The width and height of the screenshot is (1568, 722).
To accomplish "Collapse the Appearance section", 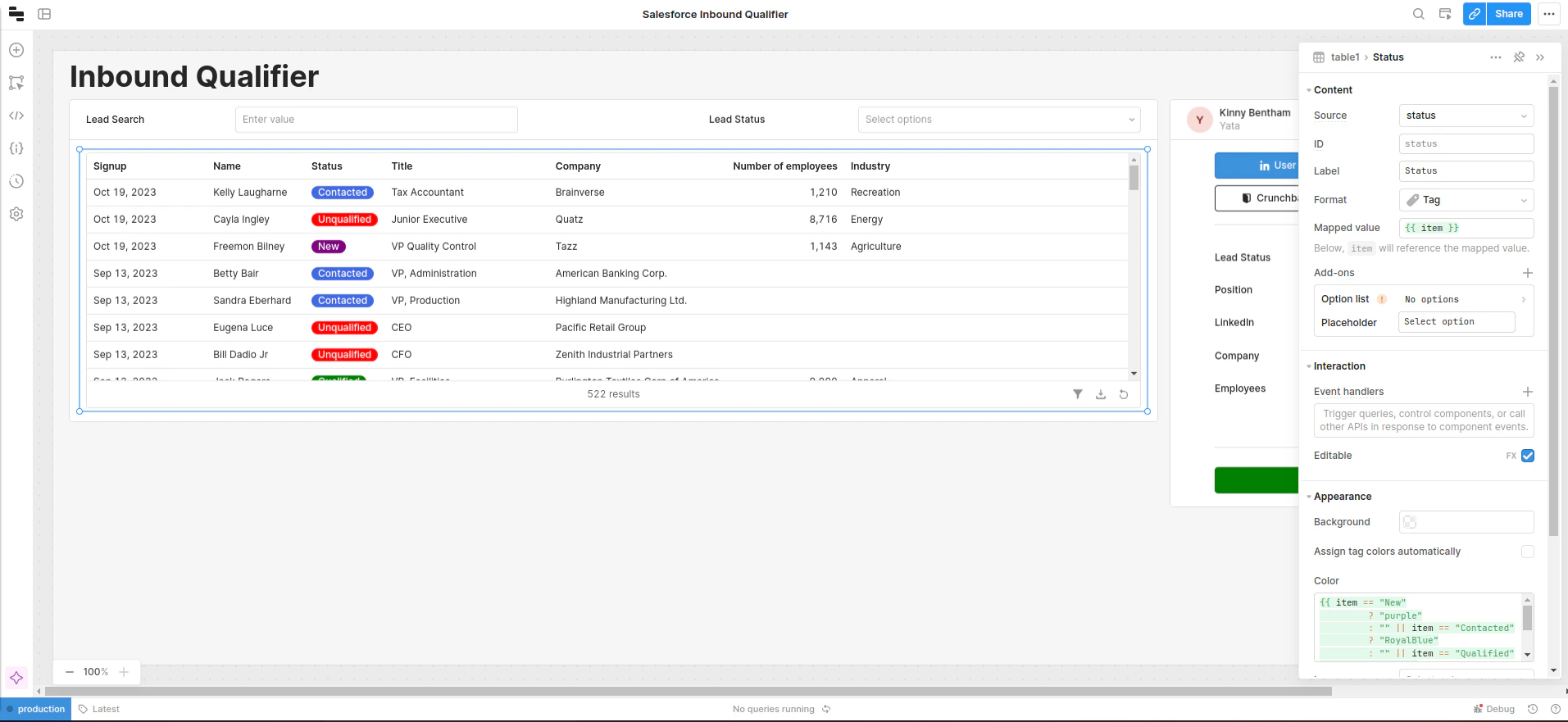I will [1342, 497].
